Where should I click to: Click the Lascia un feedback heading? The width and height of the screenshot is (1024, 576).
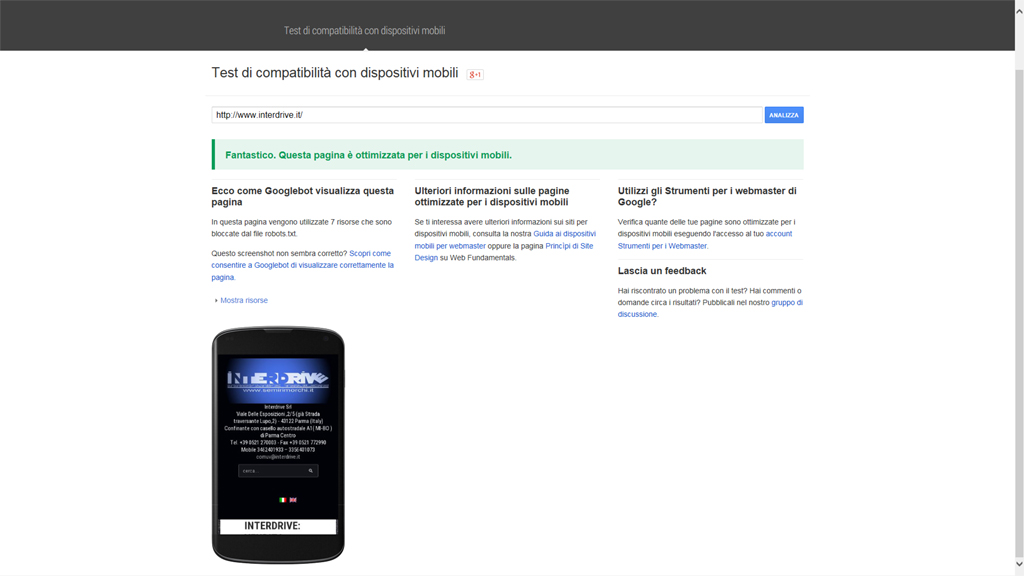click(x=662, y=271)
